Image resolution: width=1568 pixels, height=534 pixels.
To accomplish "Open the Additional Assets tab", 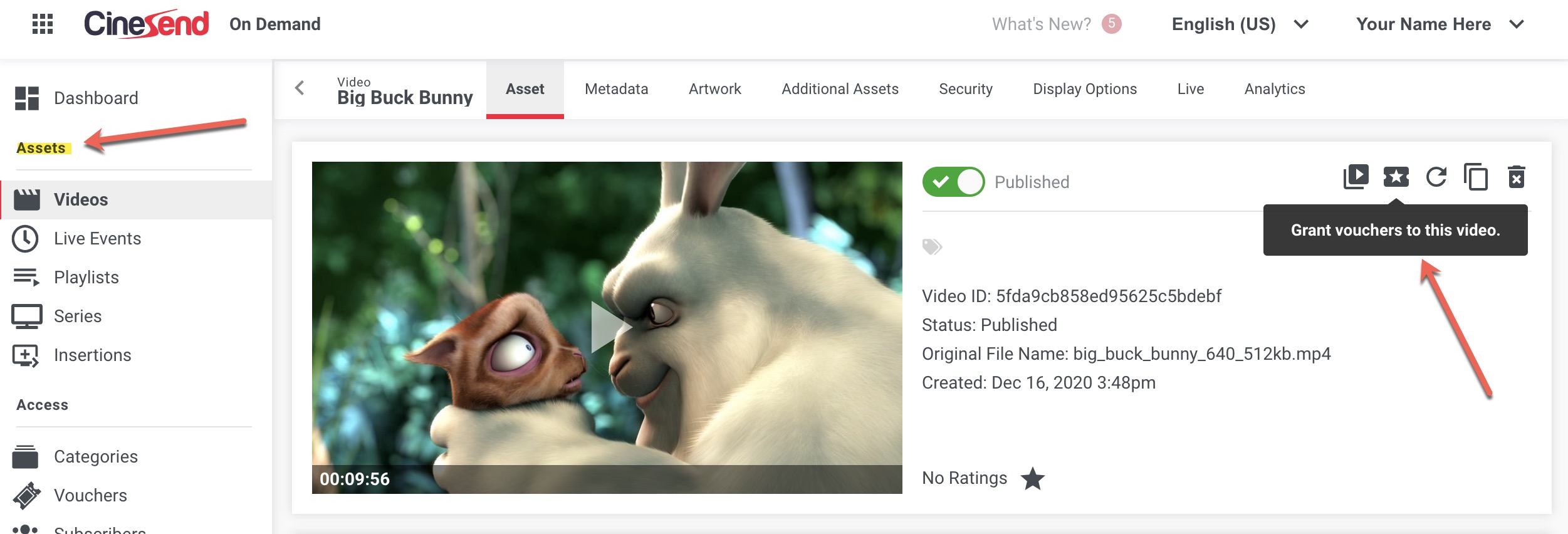I will tap(840, 89).
